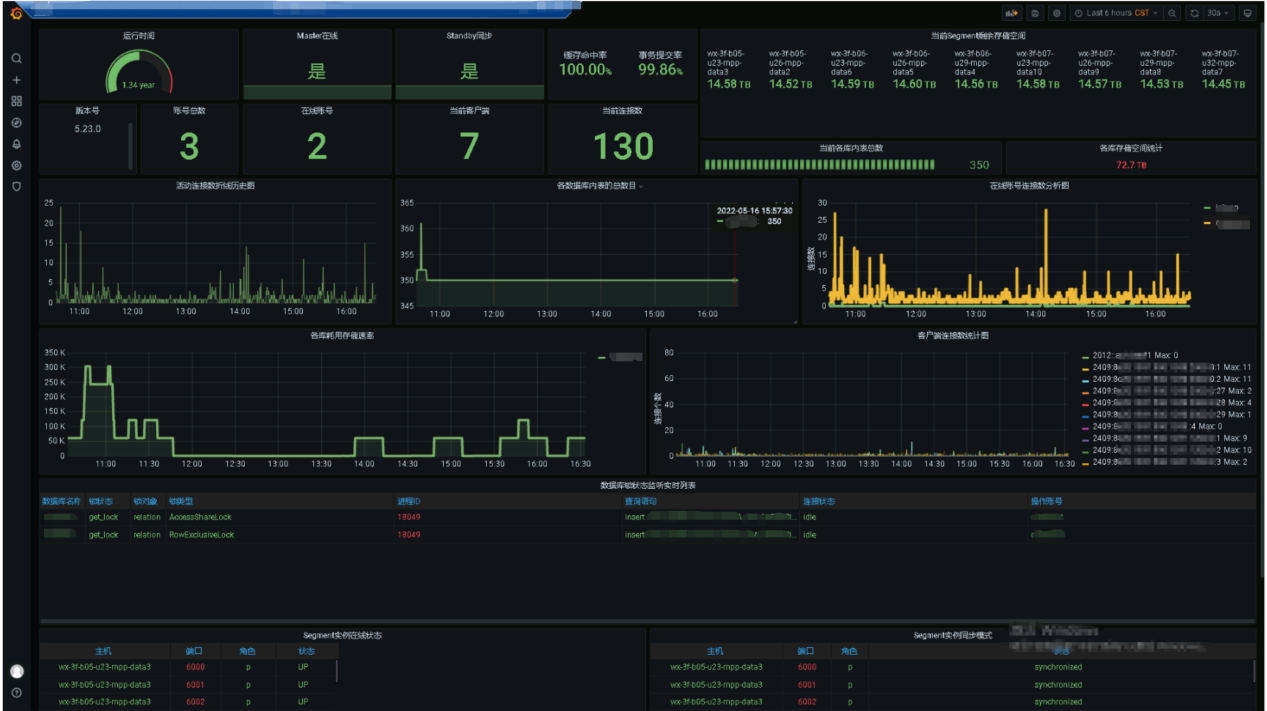Image resolution: width=1267 pixels, height=711 pixels.
Task: Open the Server Admin shield icon
Action: pos(16,187)
